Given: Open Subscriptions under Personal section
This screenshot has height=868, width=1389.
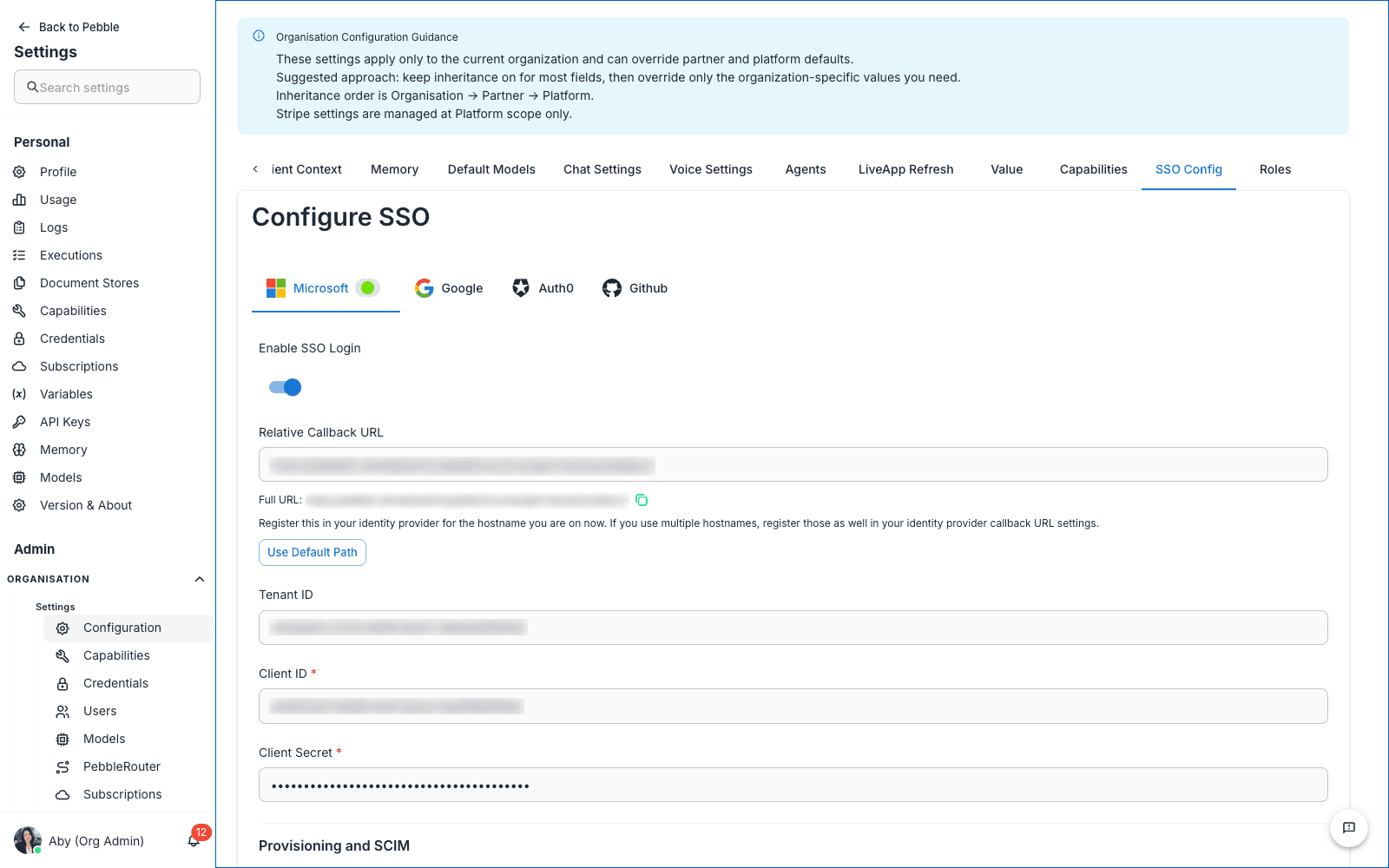Looking at the screenshot, I should [x=79, y=366].
